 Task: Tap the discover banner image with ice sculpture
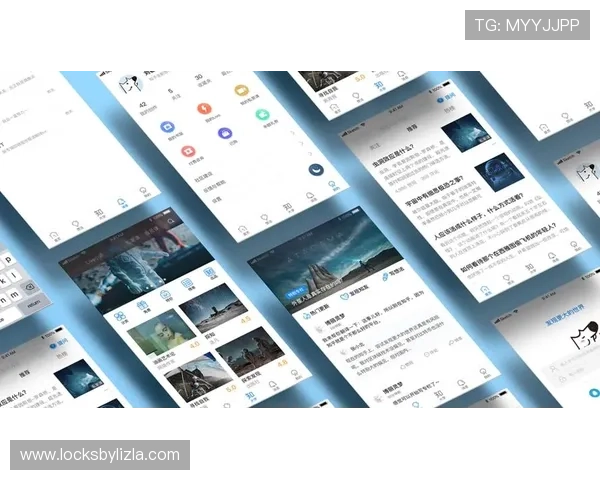[x=136, y=260]
